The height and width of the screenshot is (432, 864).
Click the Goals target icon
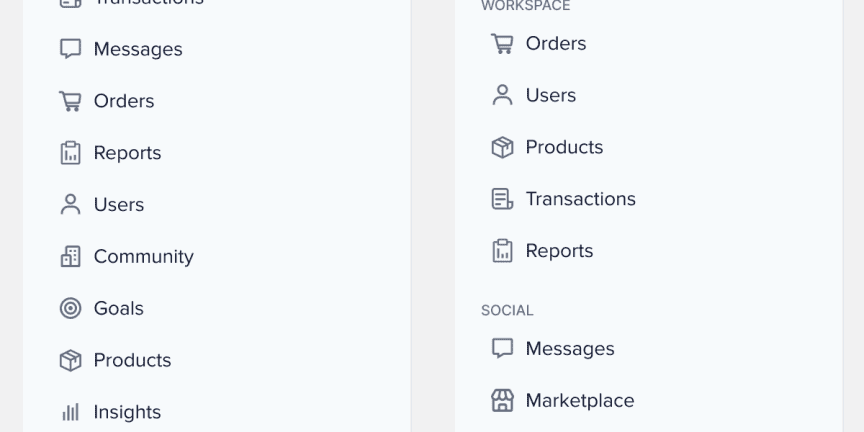coord(71,308)
